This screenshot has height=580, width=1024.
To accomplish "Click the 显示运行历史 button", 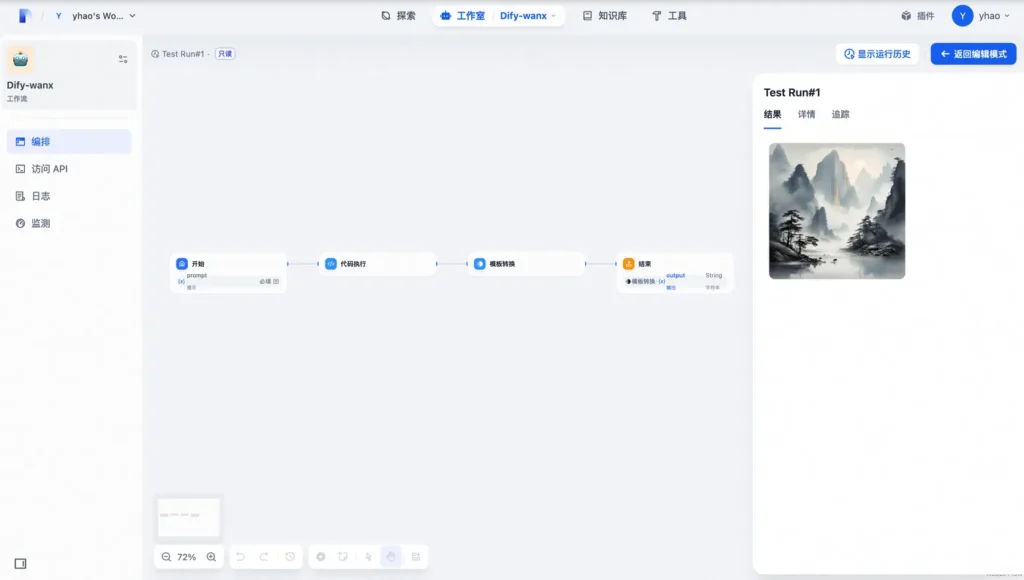I will 877,54.
